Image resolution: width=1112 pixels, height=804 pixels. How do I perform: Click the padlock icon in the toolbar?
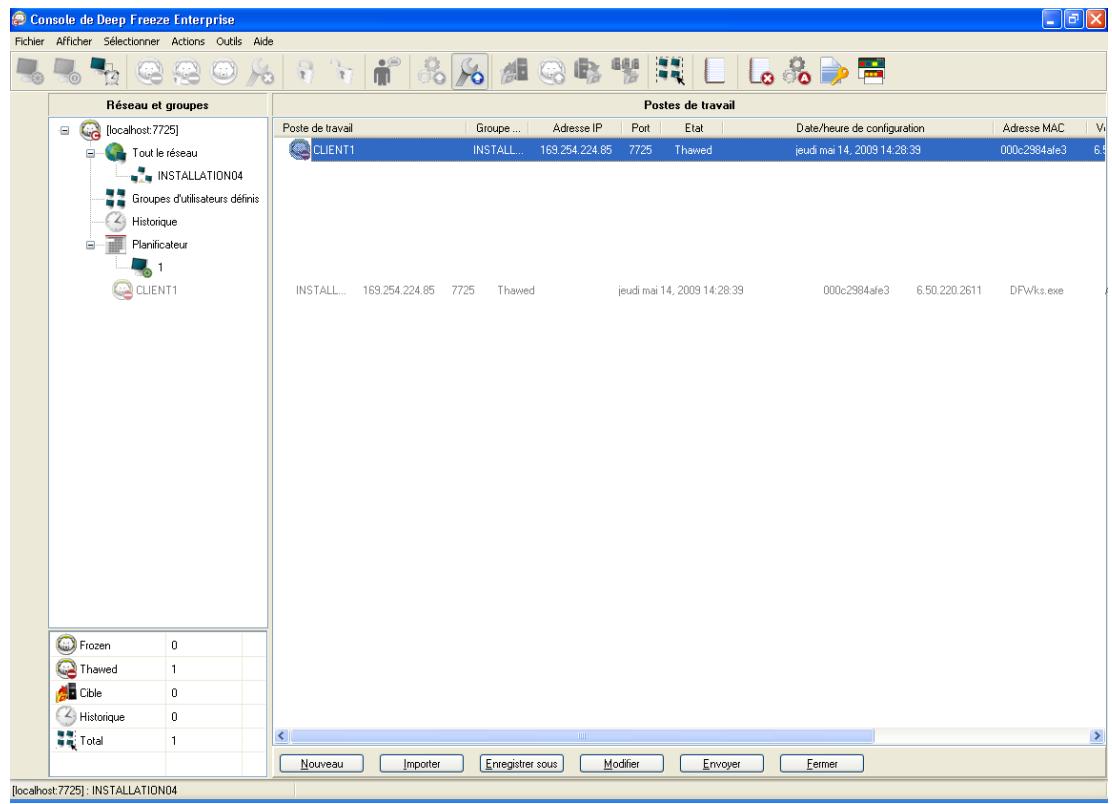(x=306, y=71)
